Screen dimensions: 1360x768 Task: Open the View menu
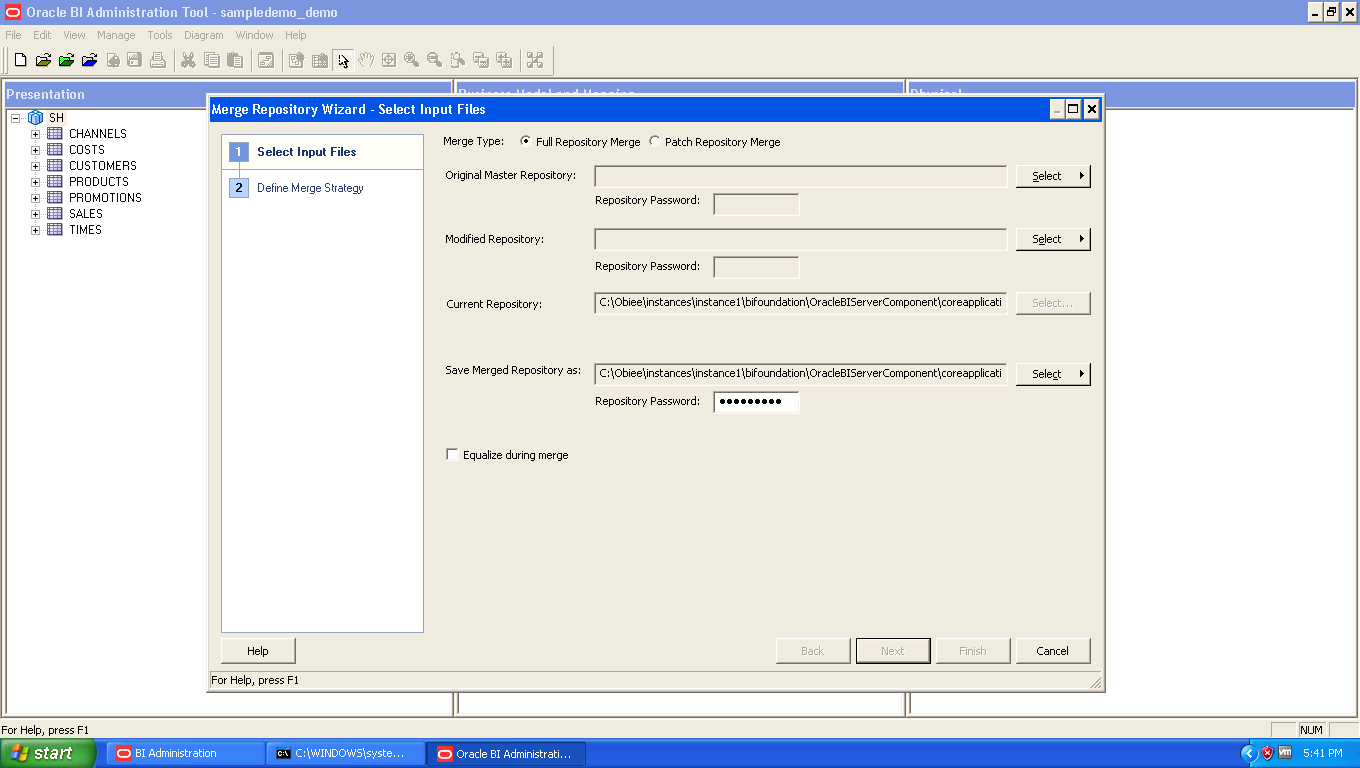(x=74, y=35)
